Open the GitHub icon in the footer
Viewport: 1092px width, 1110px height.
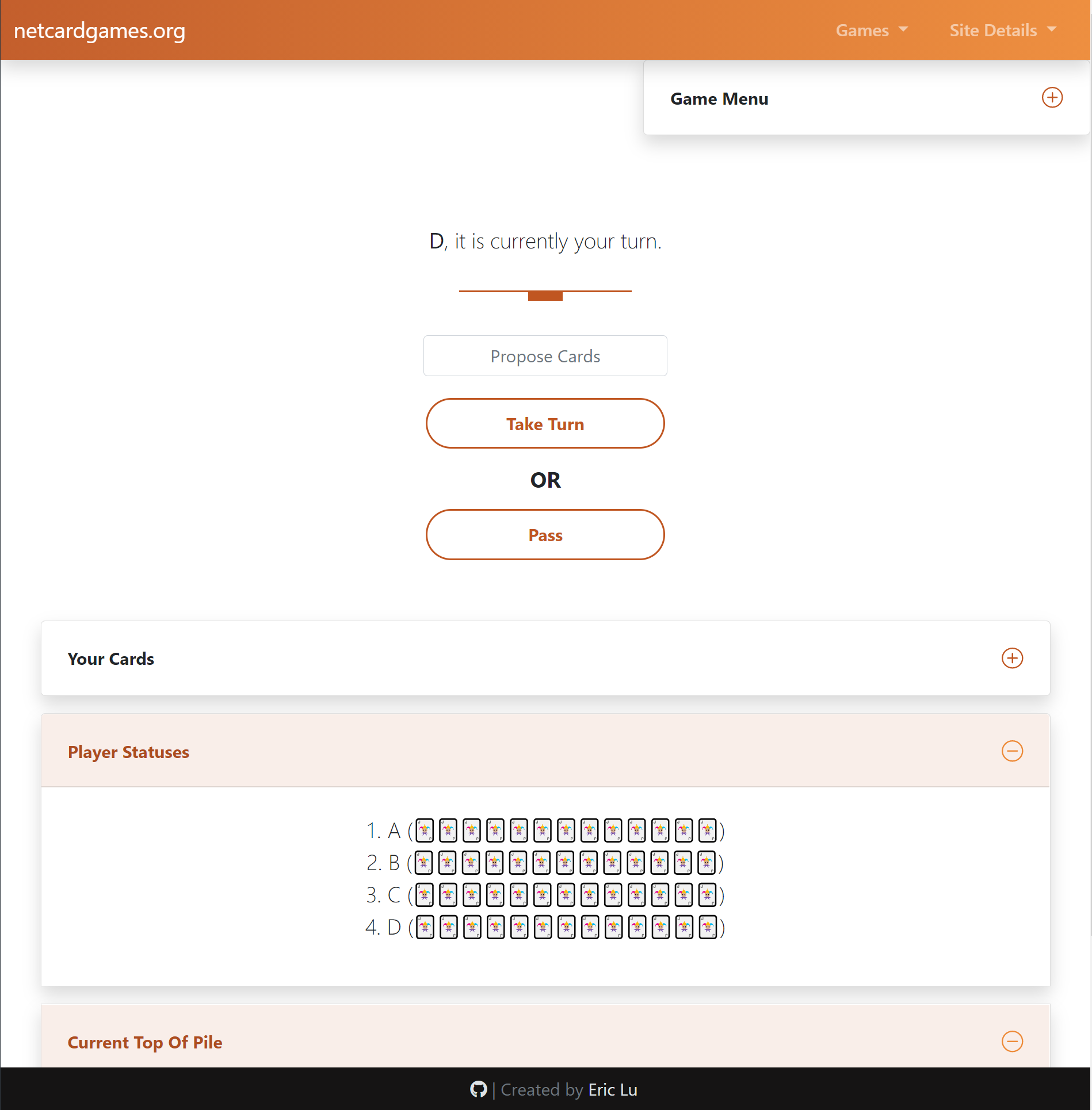pyautogui.click(x=478, y=1089)
